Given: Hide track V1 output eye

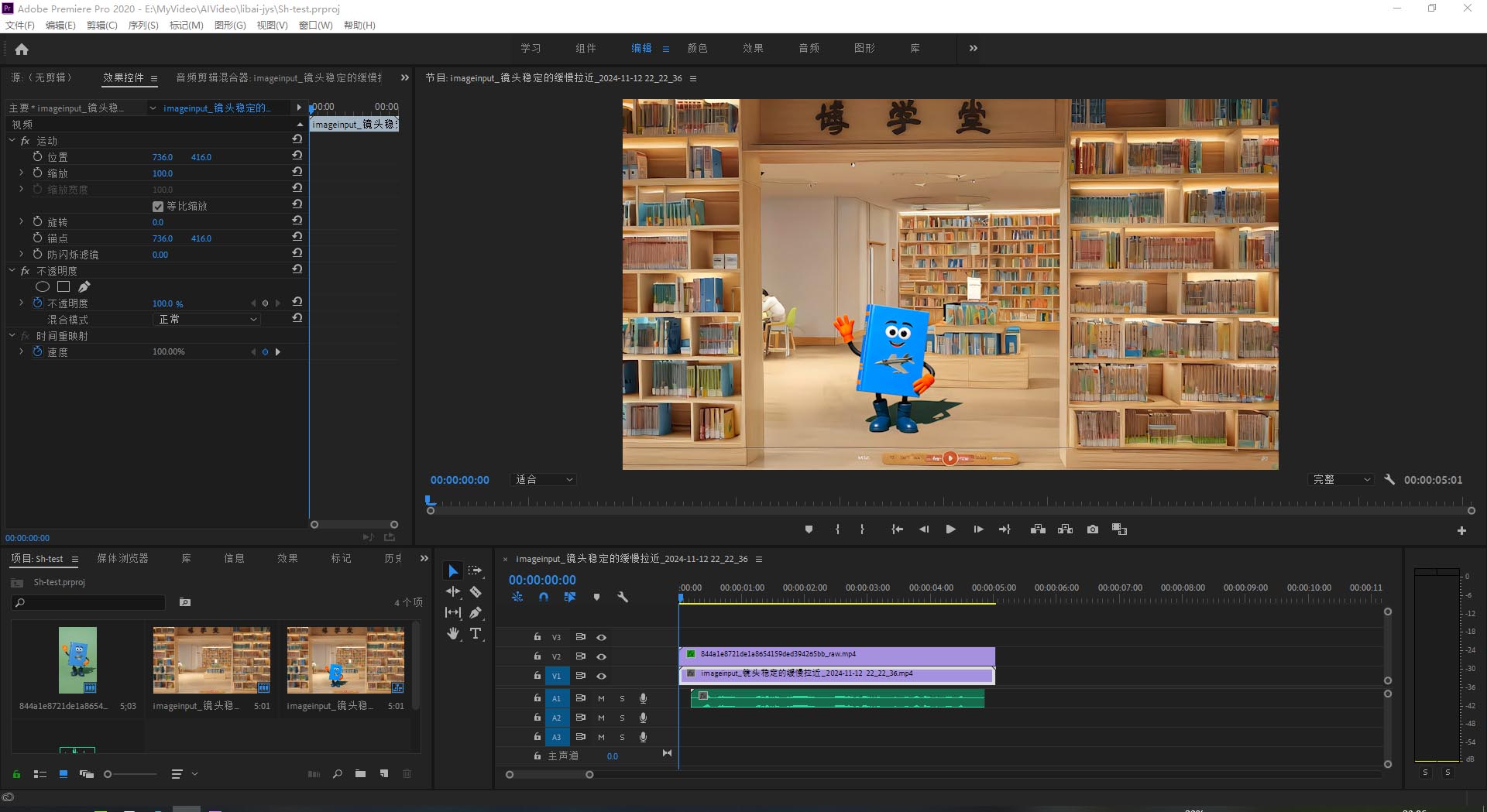Looking at the screenshot, I should [601, 676].
